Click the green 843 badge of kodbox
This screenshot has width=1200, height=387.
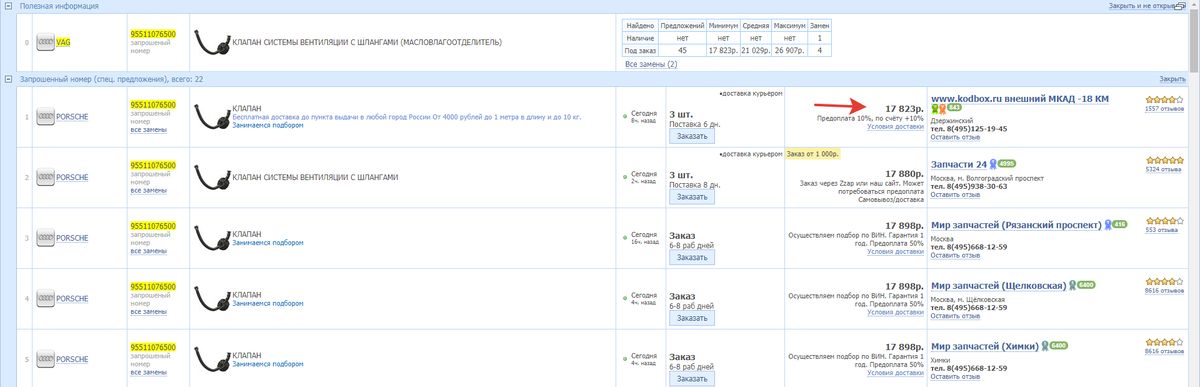[954, 108]
